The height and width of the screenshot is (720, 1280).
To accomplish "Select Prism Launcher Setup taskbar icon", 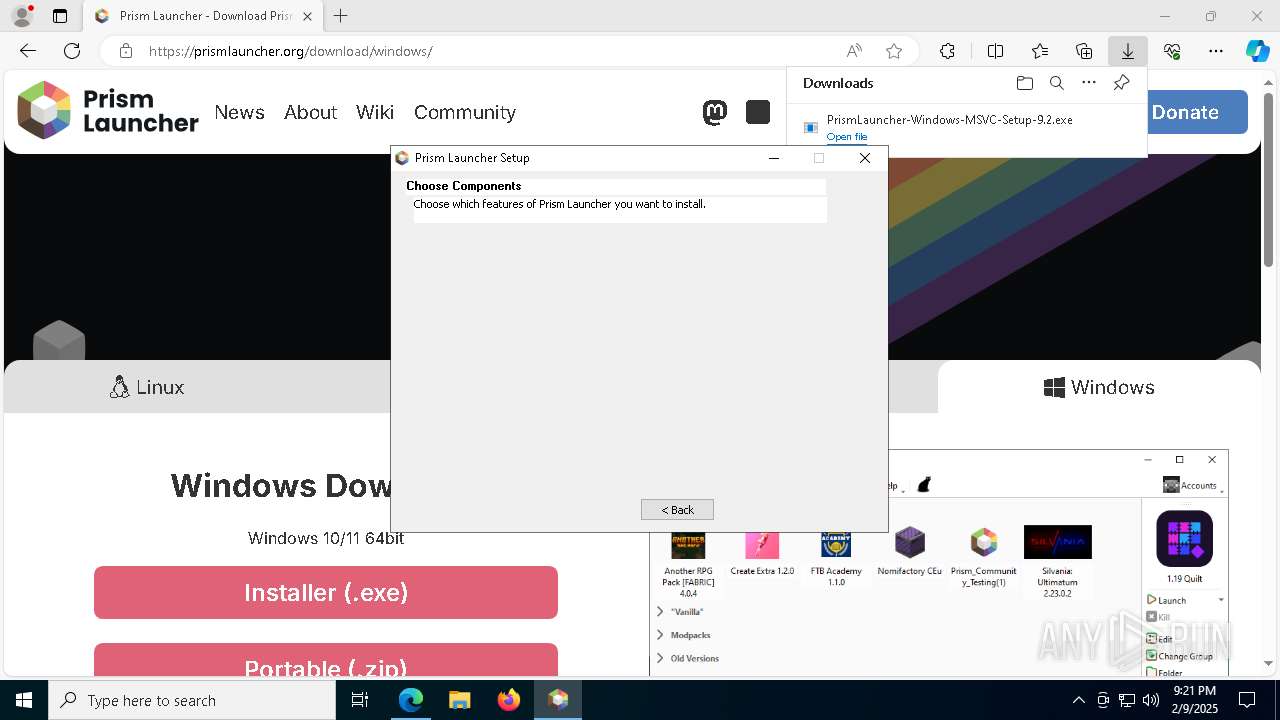I will (x=558, y=700).
